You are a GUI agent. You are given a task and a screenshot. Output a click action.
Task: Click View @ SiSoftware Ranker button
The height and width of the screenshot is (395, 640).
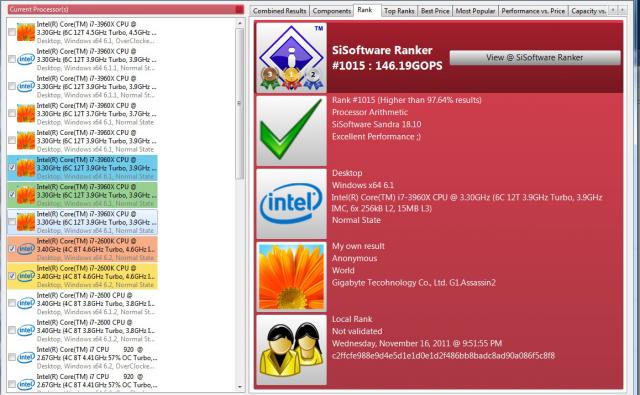tap(535, 58)
